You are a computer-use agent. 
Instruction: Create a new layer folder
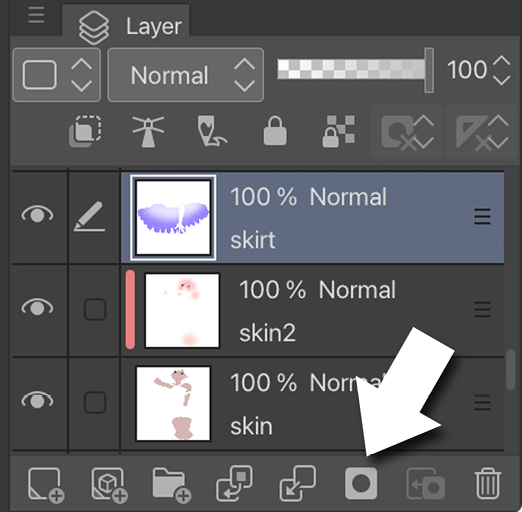point(171,484)
